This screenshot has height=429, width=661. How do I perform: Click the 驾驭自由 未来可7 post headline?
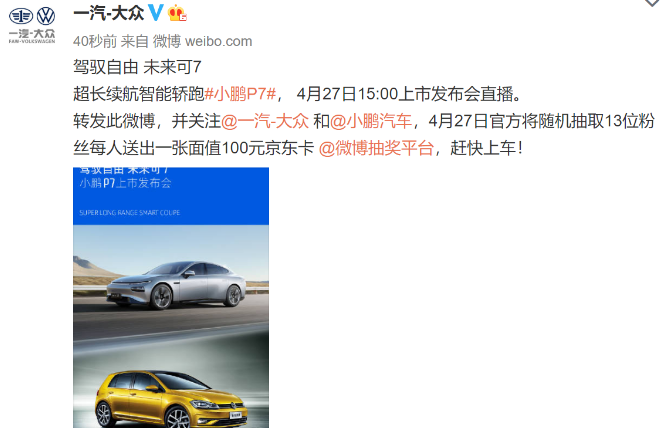[x=137, y=67]
